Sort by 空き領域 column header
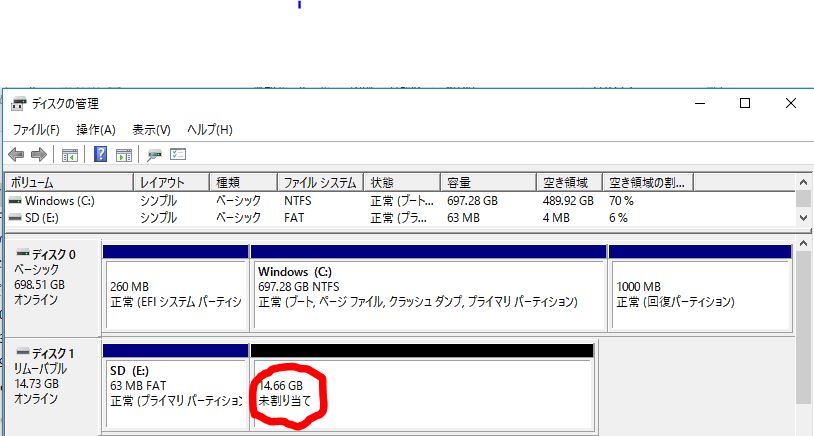 tap(569, 183)
